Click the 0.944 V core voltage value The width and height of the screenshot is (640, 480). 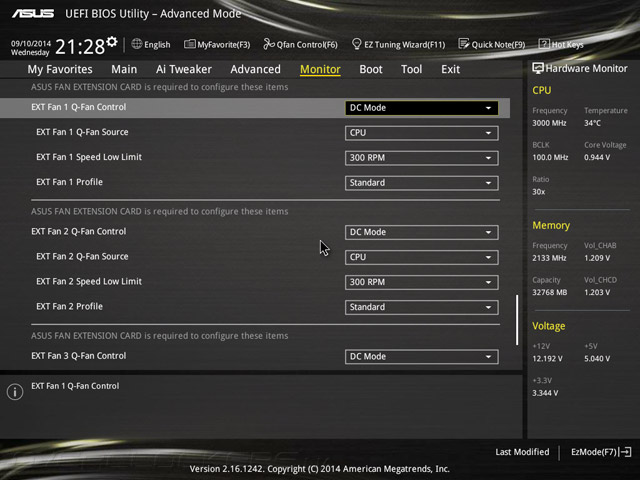(597, 158)
